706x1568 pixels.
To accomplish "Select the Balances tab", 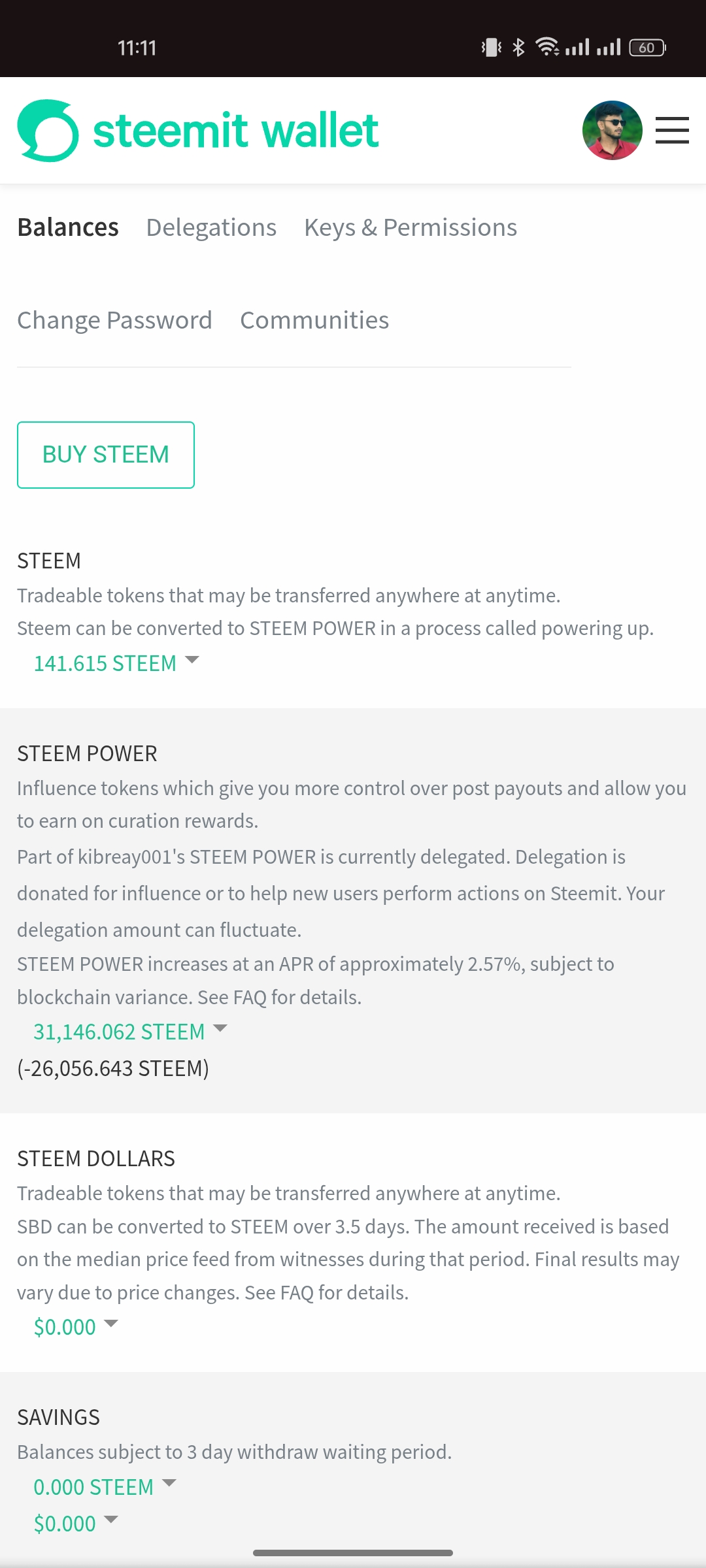I will point(68,227).
